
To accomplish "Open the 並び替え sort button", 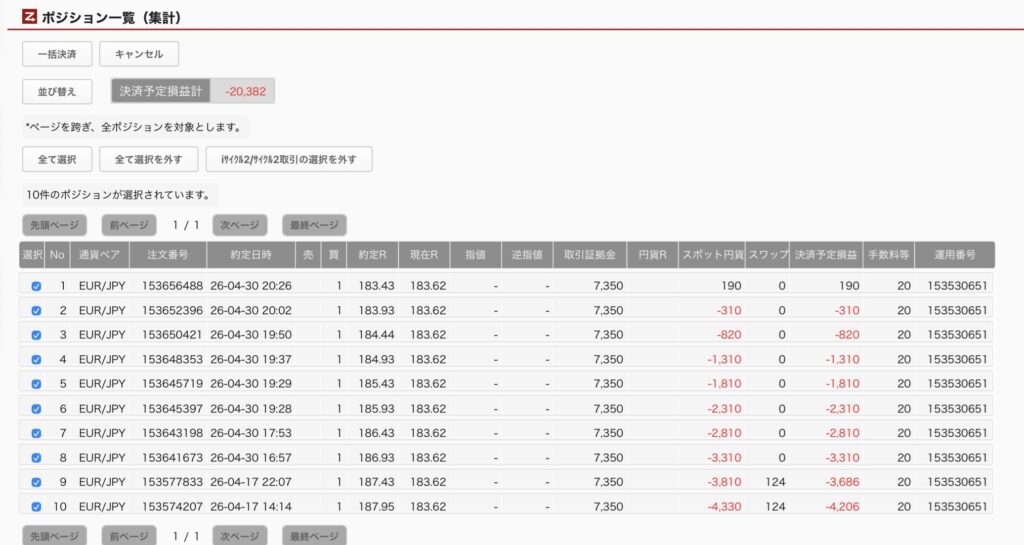I will click(57, 91).
